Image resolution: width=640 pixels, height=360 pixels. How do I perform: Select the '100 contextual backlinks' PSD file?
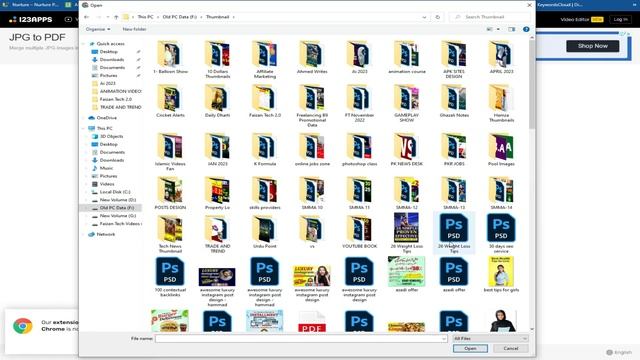coord(170,278)
